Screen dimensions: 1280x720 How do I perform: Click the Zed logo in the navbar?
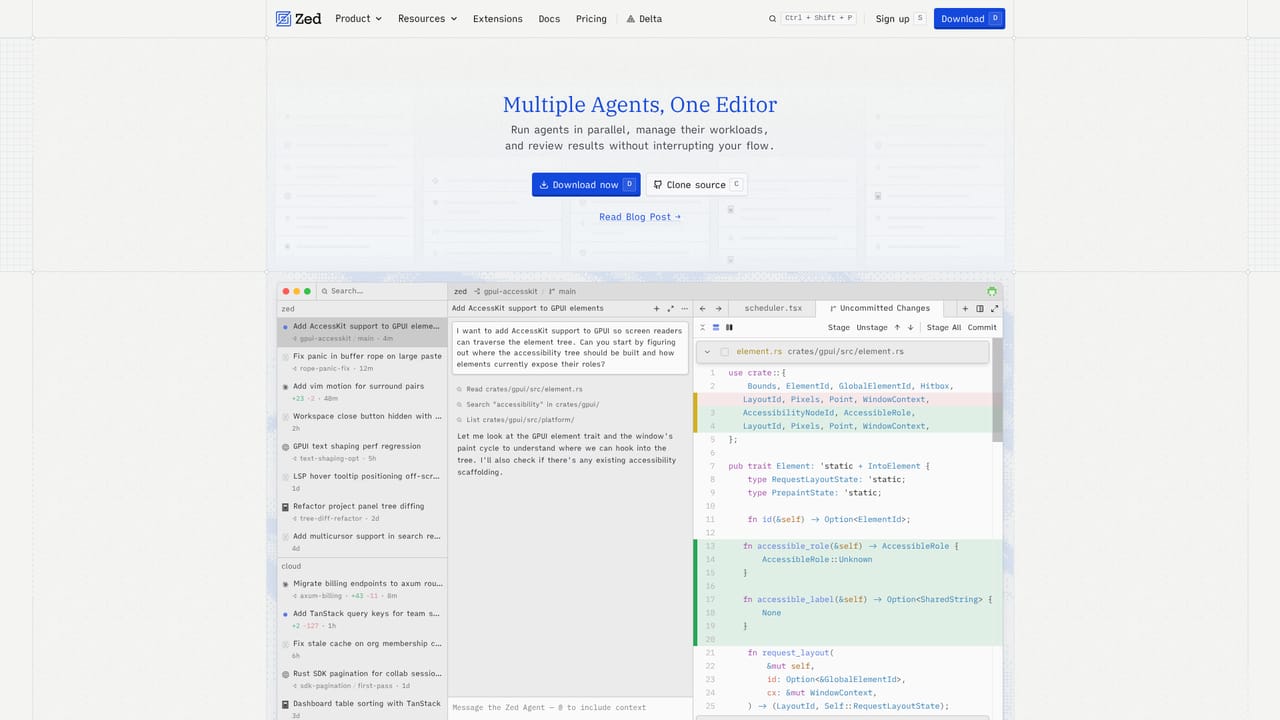(298, 18)
